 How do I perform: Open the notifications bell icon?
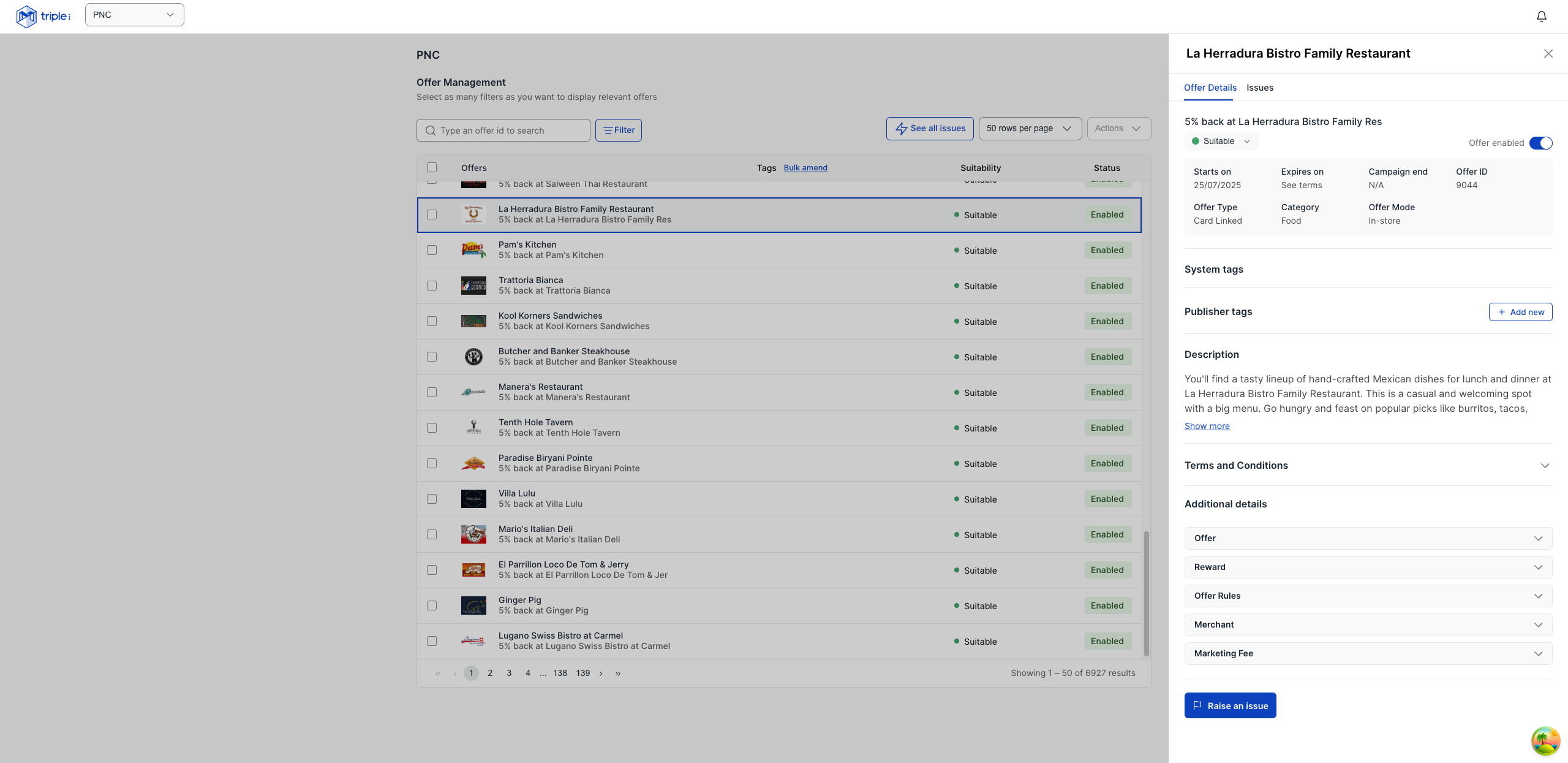(x=1541, y=17)
